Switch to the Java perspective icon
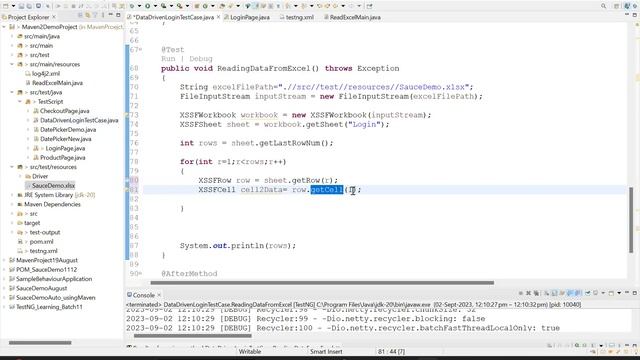Screen dimensions: 640x360 coord(627,6)
